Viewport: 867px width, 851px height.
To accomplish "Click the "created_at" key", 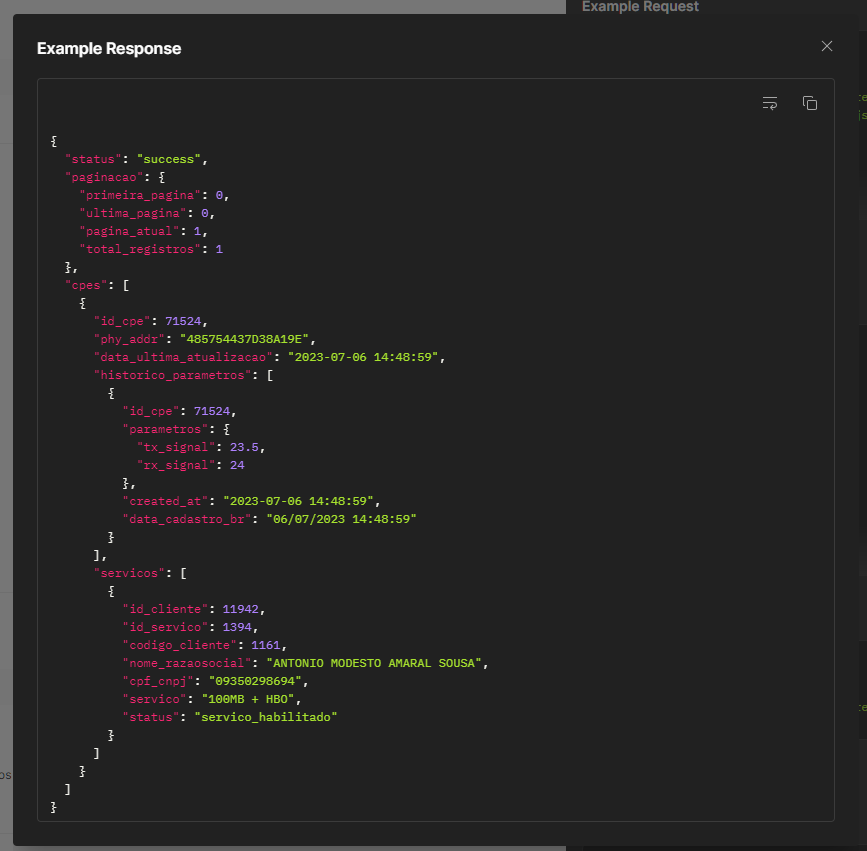I will point(165,501).
